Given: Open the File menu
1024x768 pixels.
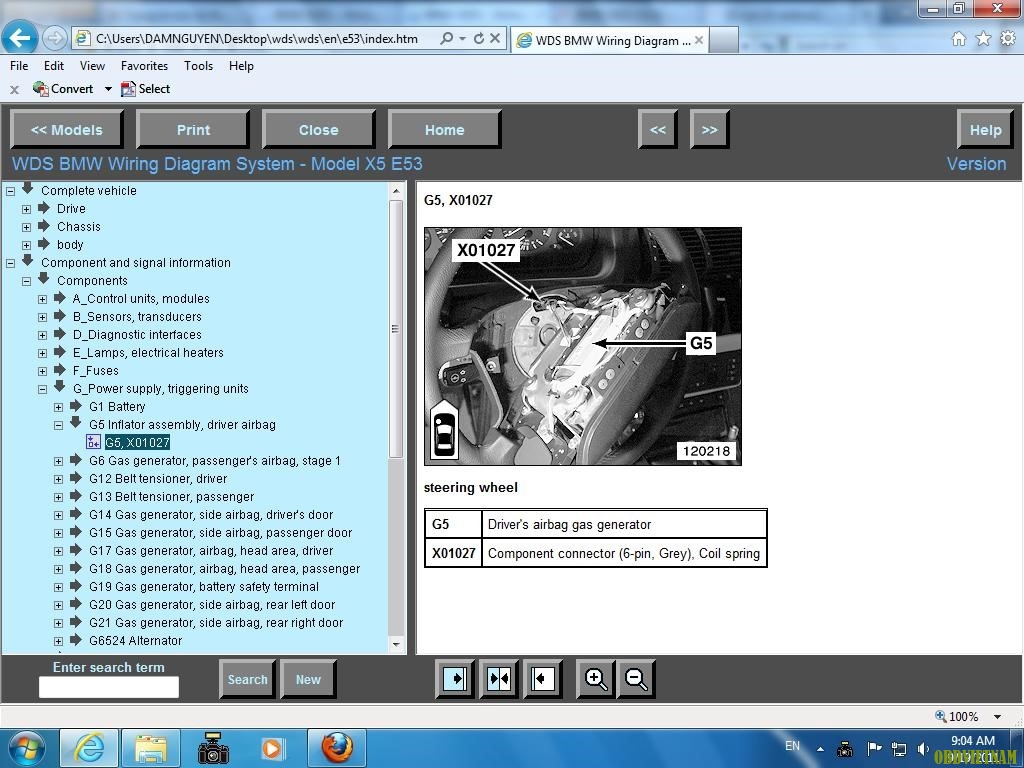Looking at the screenshot, I should point(19,66).
